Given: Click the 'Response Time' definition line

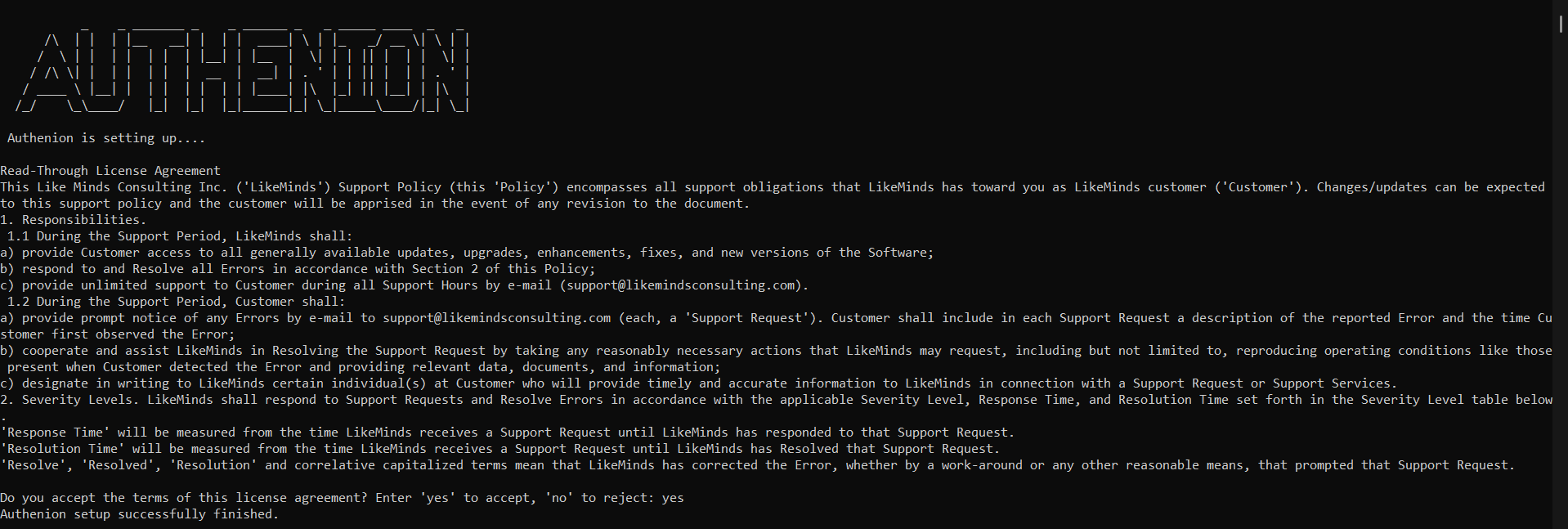Looking at the screenshot, I should tap(507, 433).
